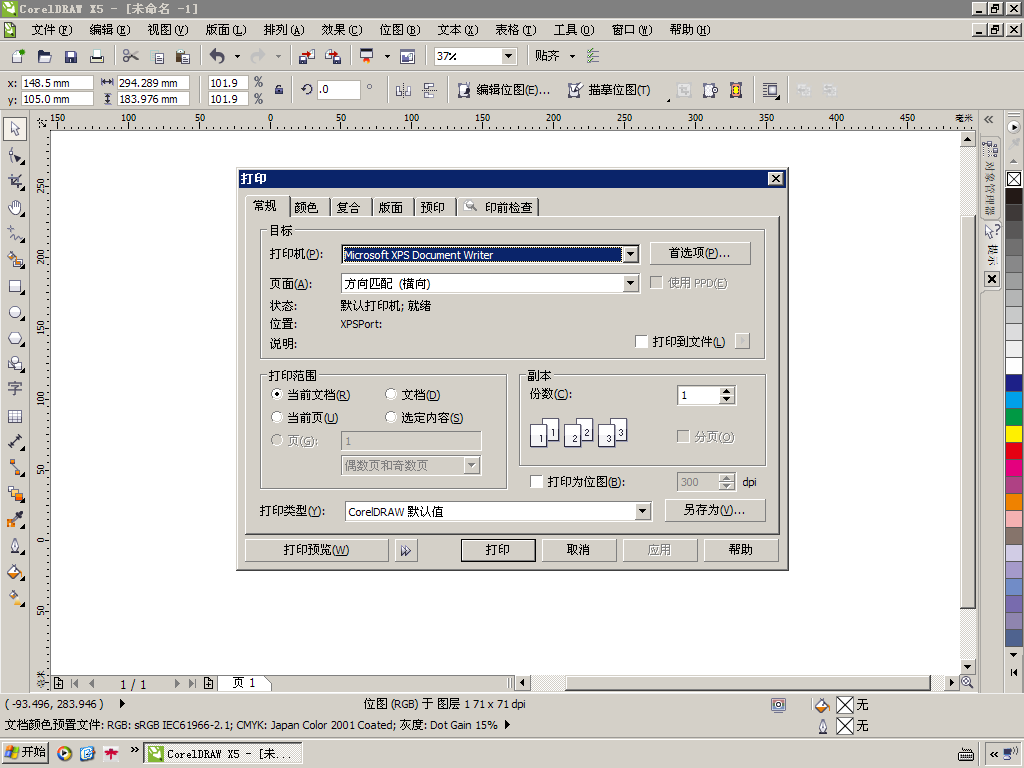Click the Import icon

pos(306,56)
